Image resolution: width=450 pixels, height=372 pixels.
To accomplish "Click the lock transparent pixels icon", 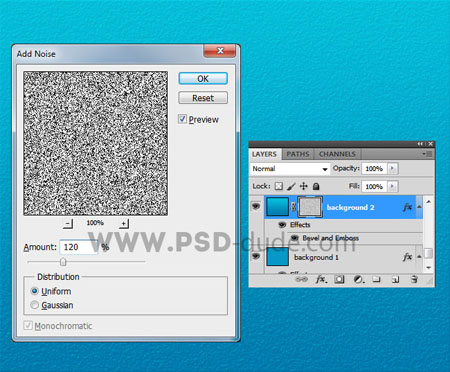I will click(279, 186).
